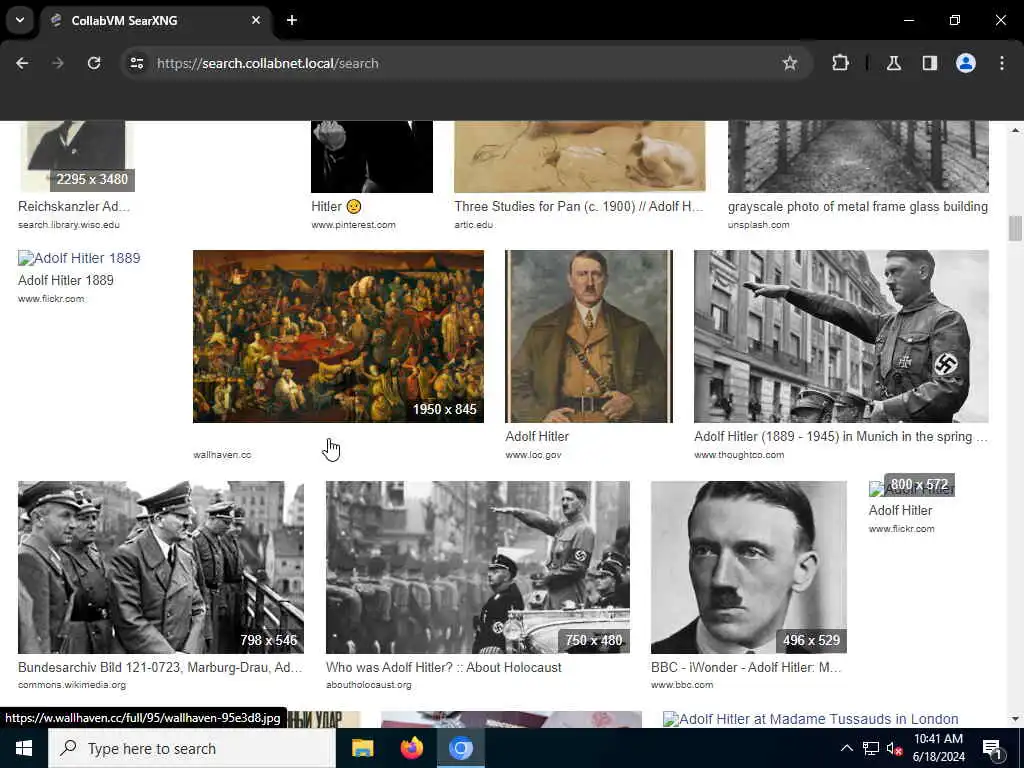This screenshot has height=768, width=1024.
Task: View site information icon in address bar
Action: [x=136, y=63]
